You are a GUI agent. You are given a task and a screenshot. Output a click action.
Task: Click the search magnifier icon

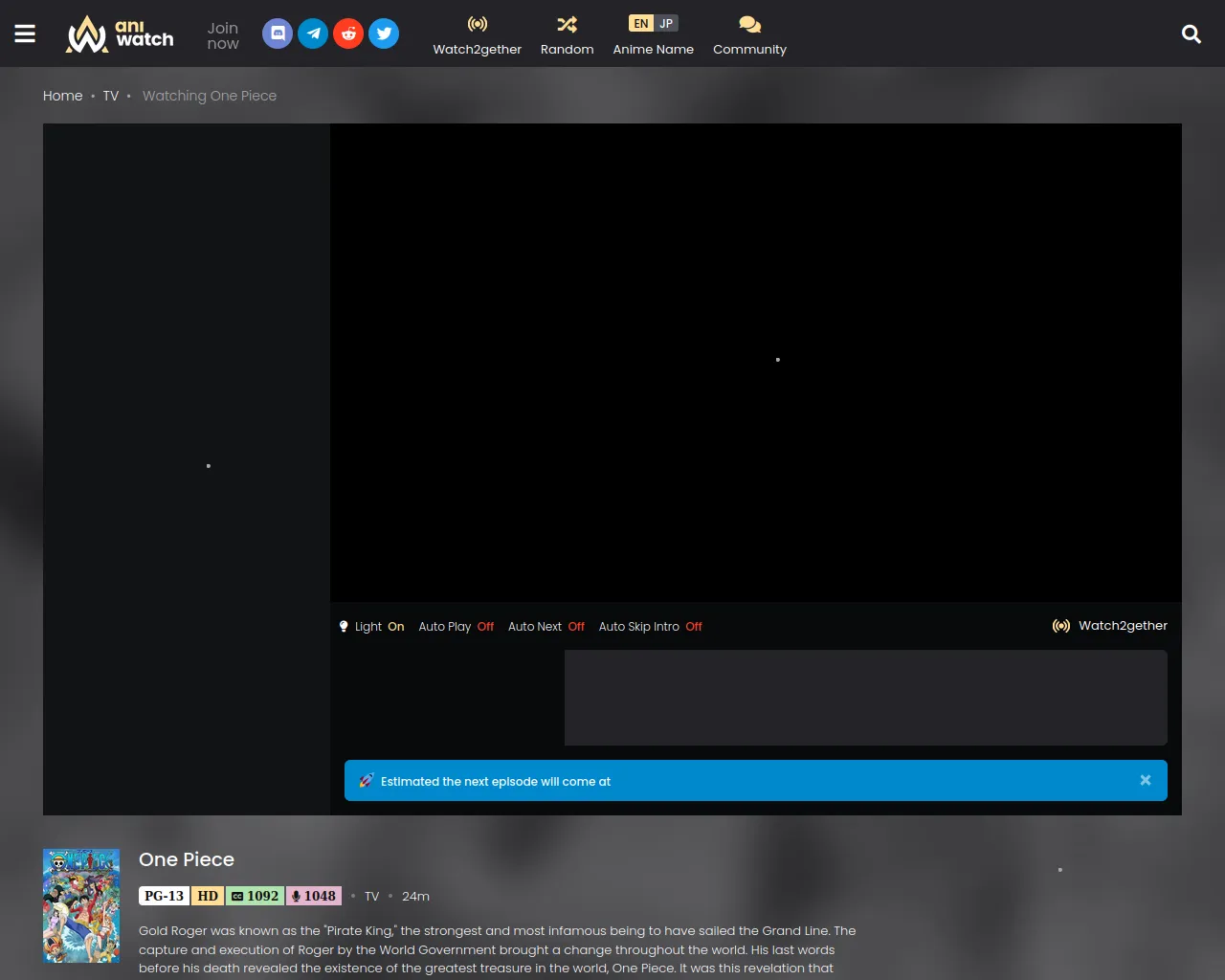[x=1192, y=34]
